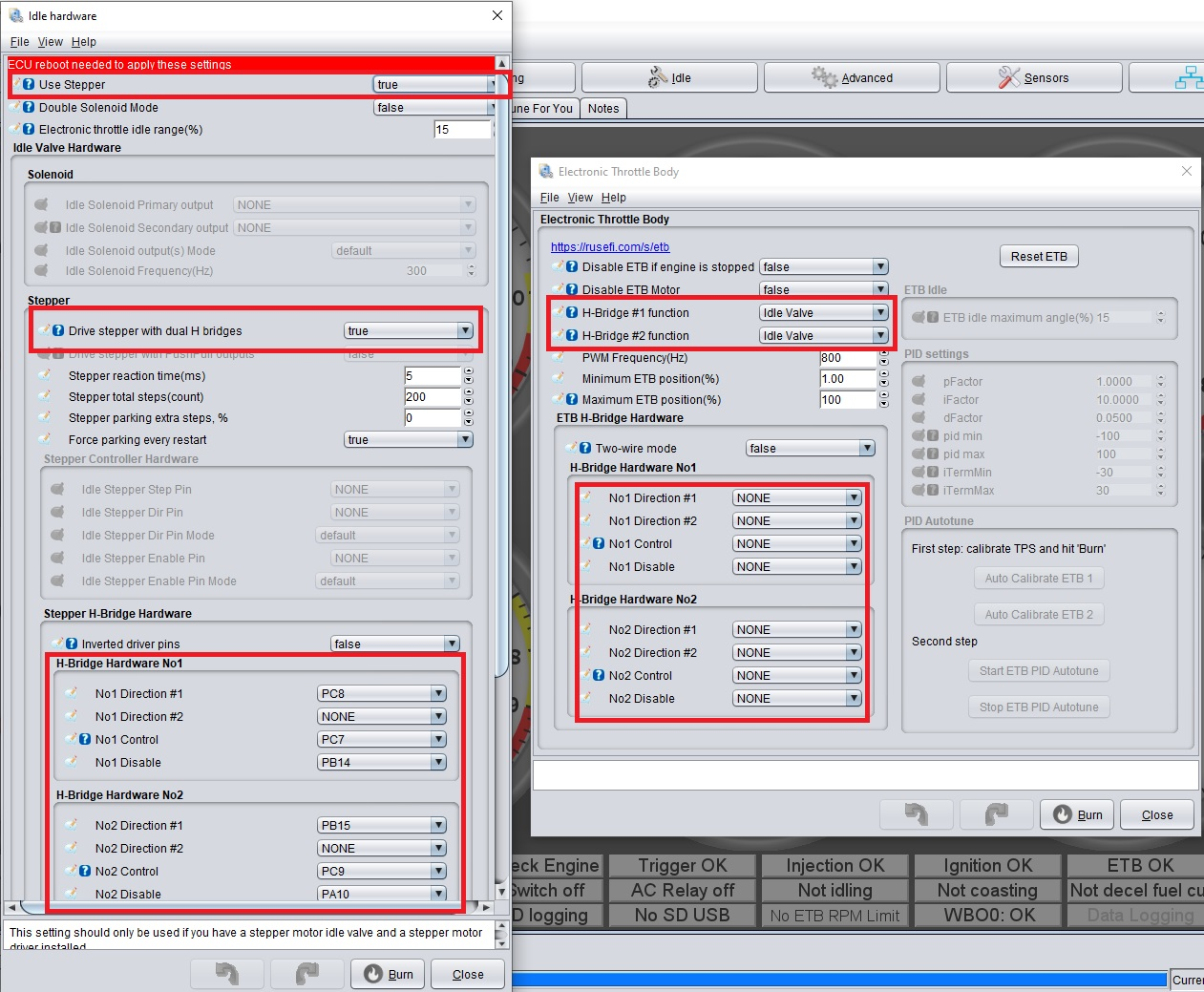Open the Advanced gear toolbar button
Viewport: 1204px width, 992px height.
coord(852,78)
